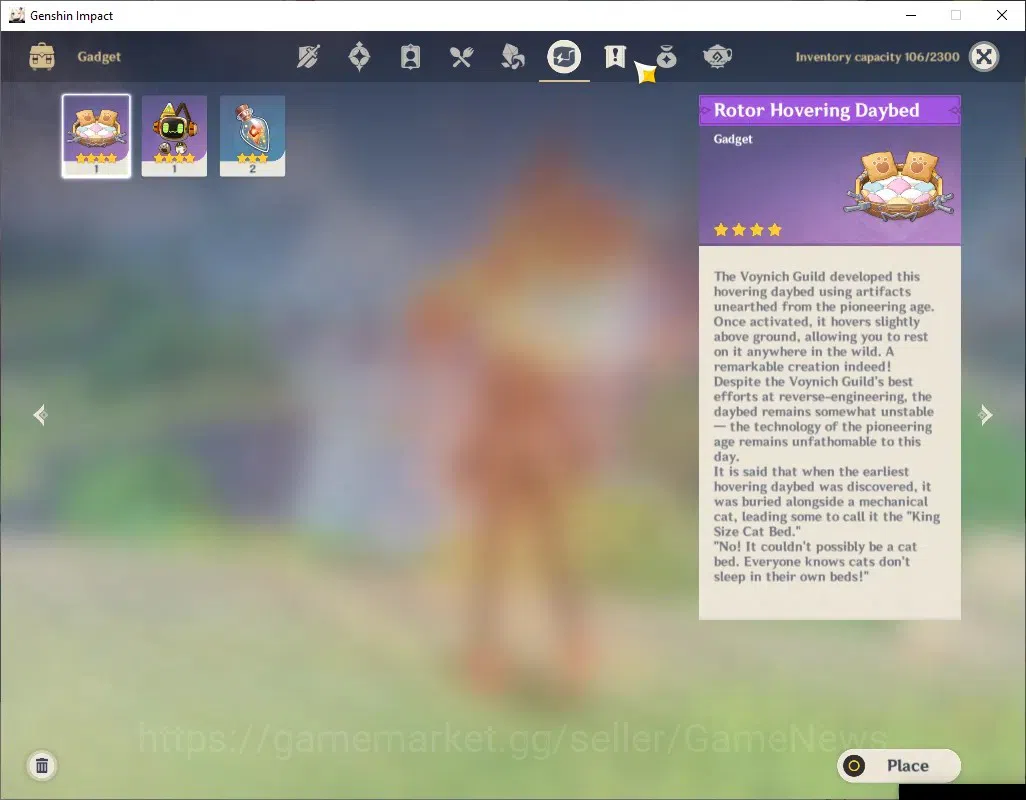Open the Precious Items tab
Image resolution: width=1026 pixels, height=800 pixels.
[666, 57]
